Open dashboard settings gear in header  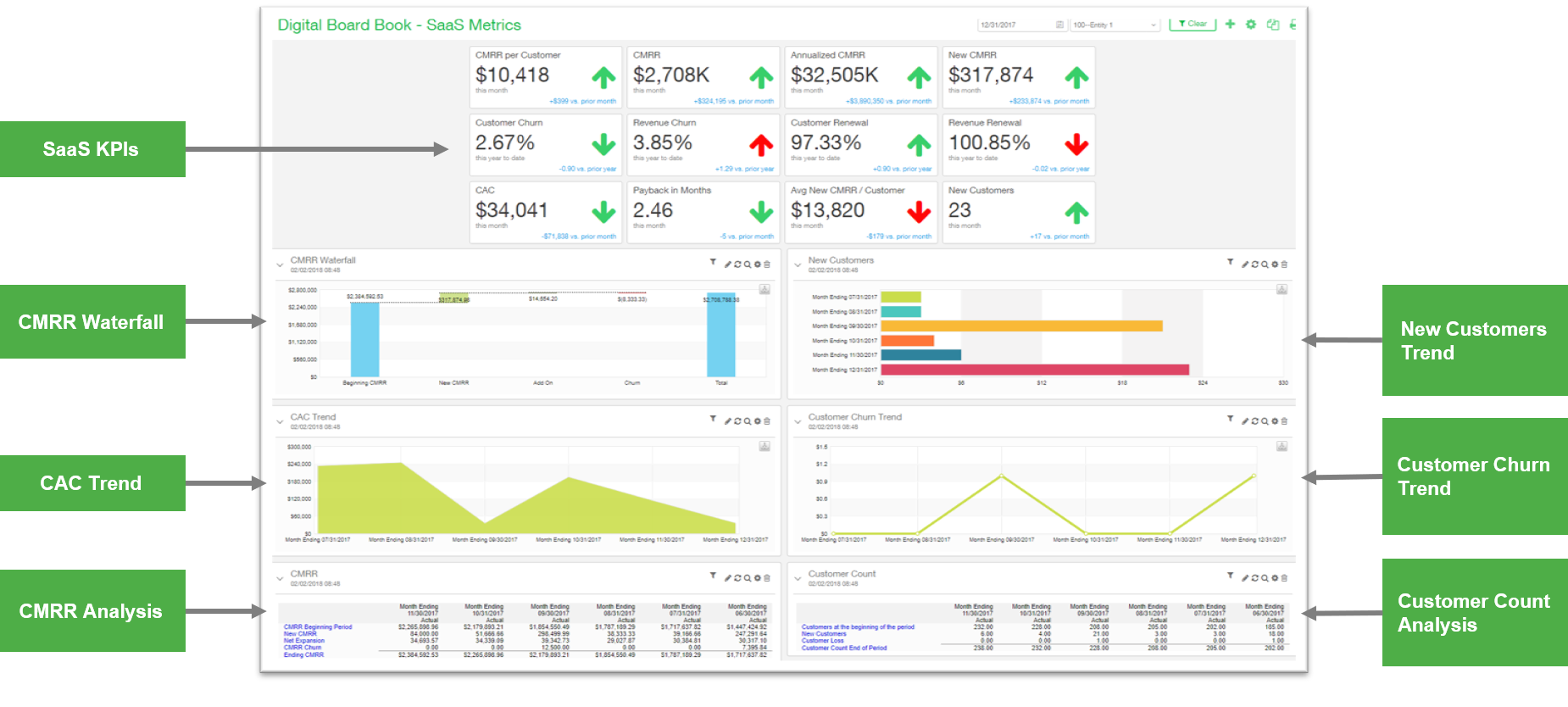click(x=1251, y=25)
